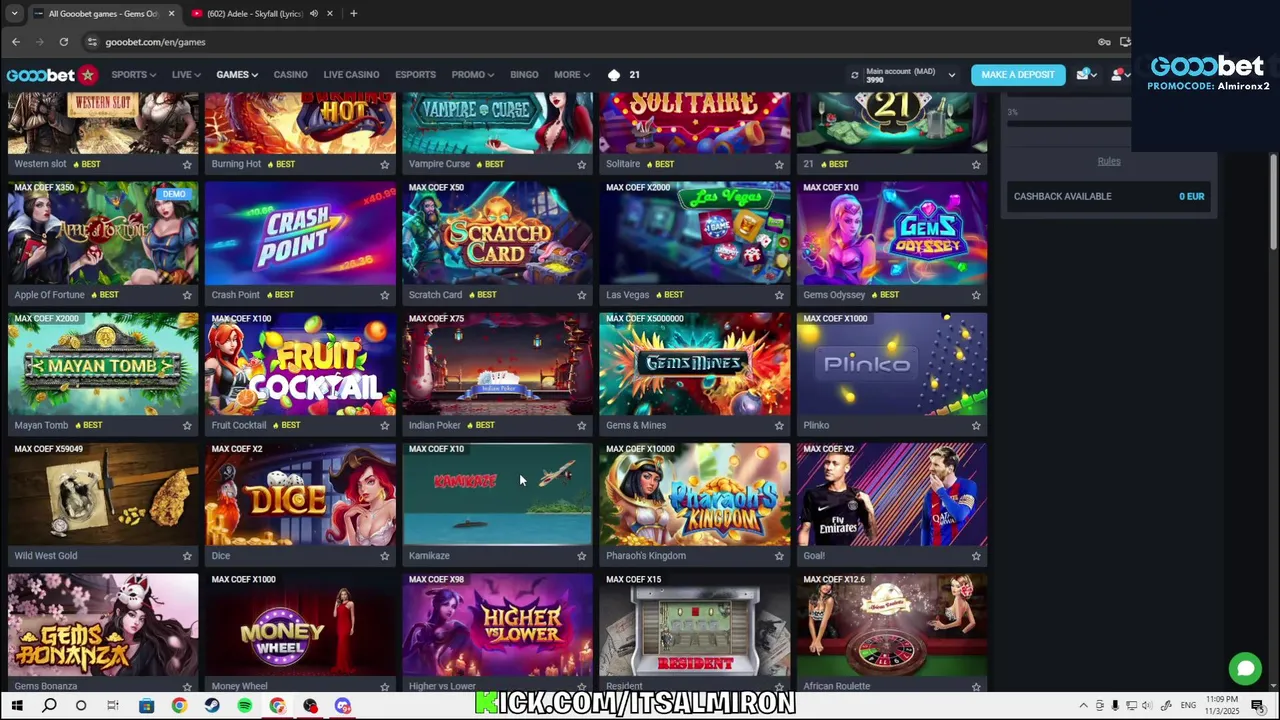
Task: Add Scratch Card to favorites
Action: coord(582,295)
